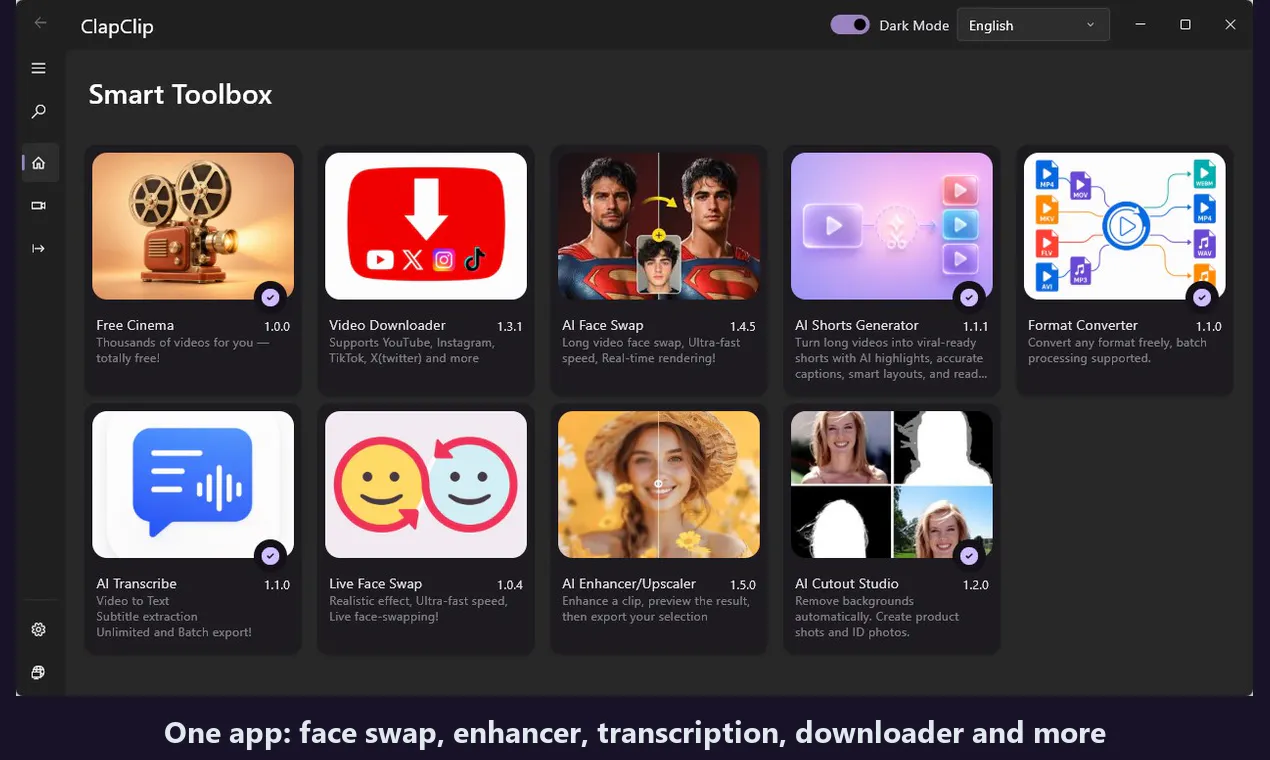Screen dimensions: 1270x760
Task: Open the AI Cutout Studio thumbnail
Action: [892, 484]
